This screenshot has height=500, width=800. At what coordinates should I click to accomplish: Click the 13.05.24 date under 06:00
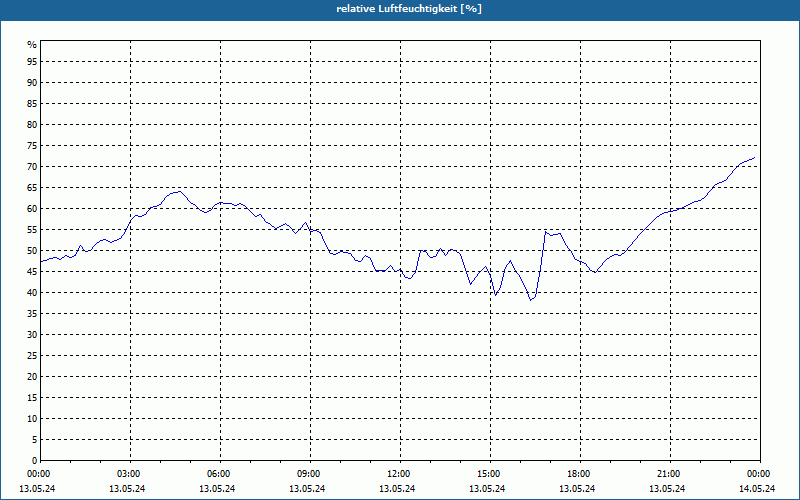pos(217,489)
